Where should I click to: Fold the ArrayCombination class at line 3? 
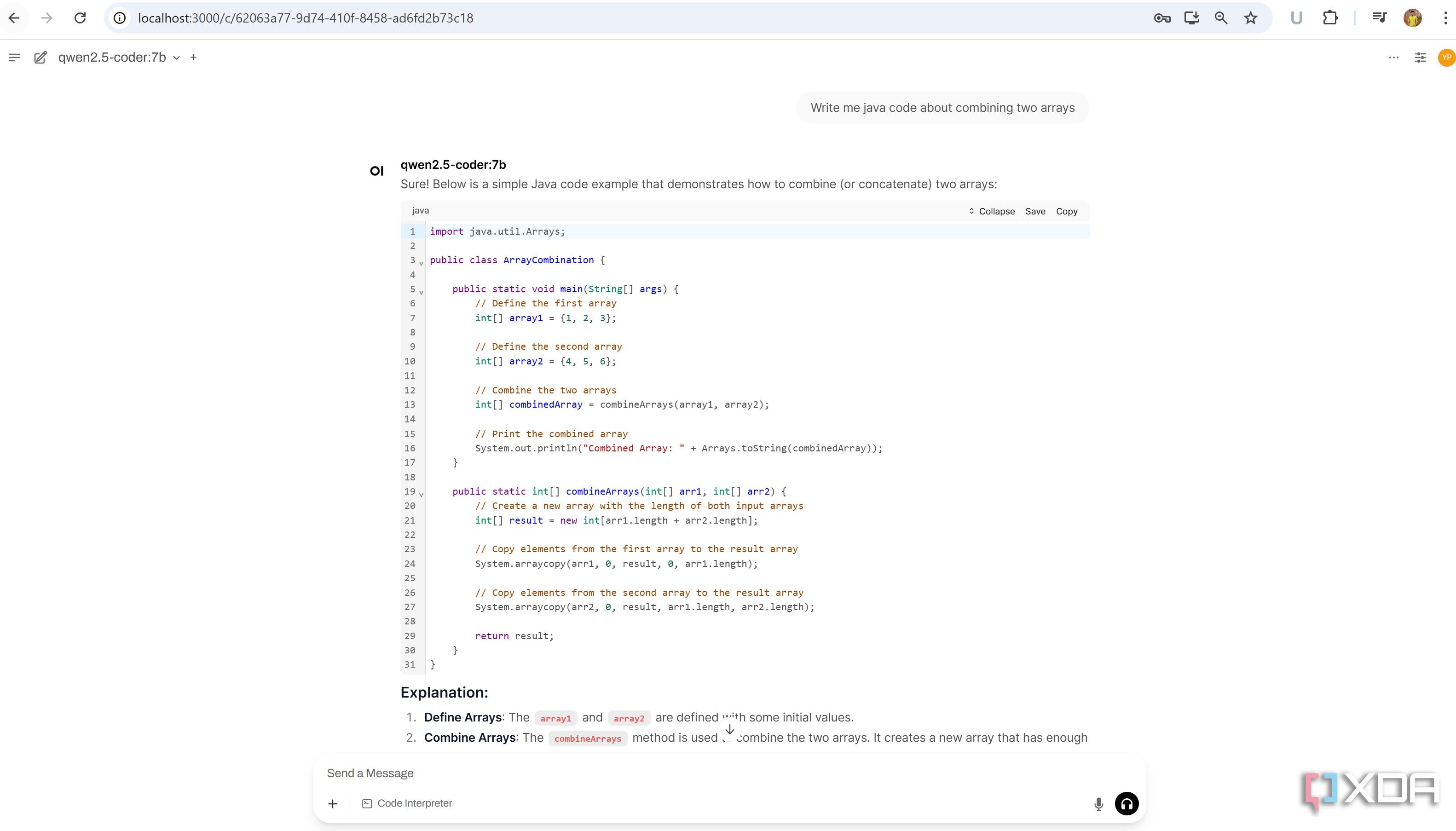click(421, 263)
